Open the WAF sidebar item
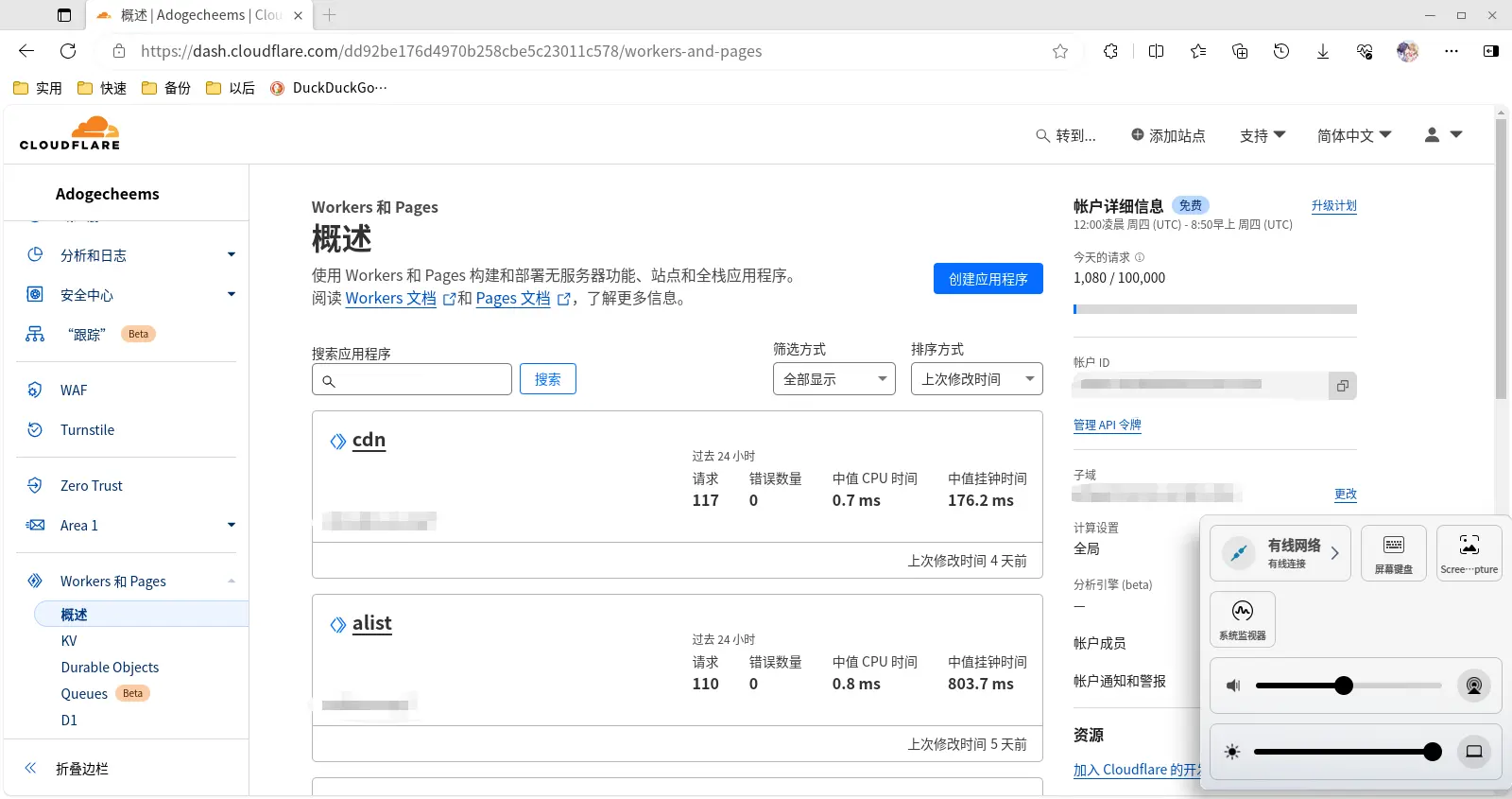 tap(74, 391)
